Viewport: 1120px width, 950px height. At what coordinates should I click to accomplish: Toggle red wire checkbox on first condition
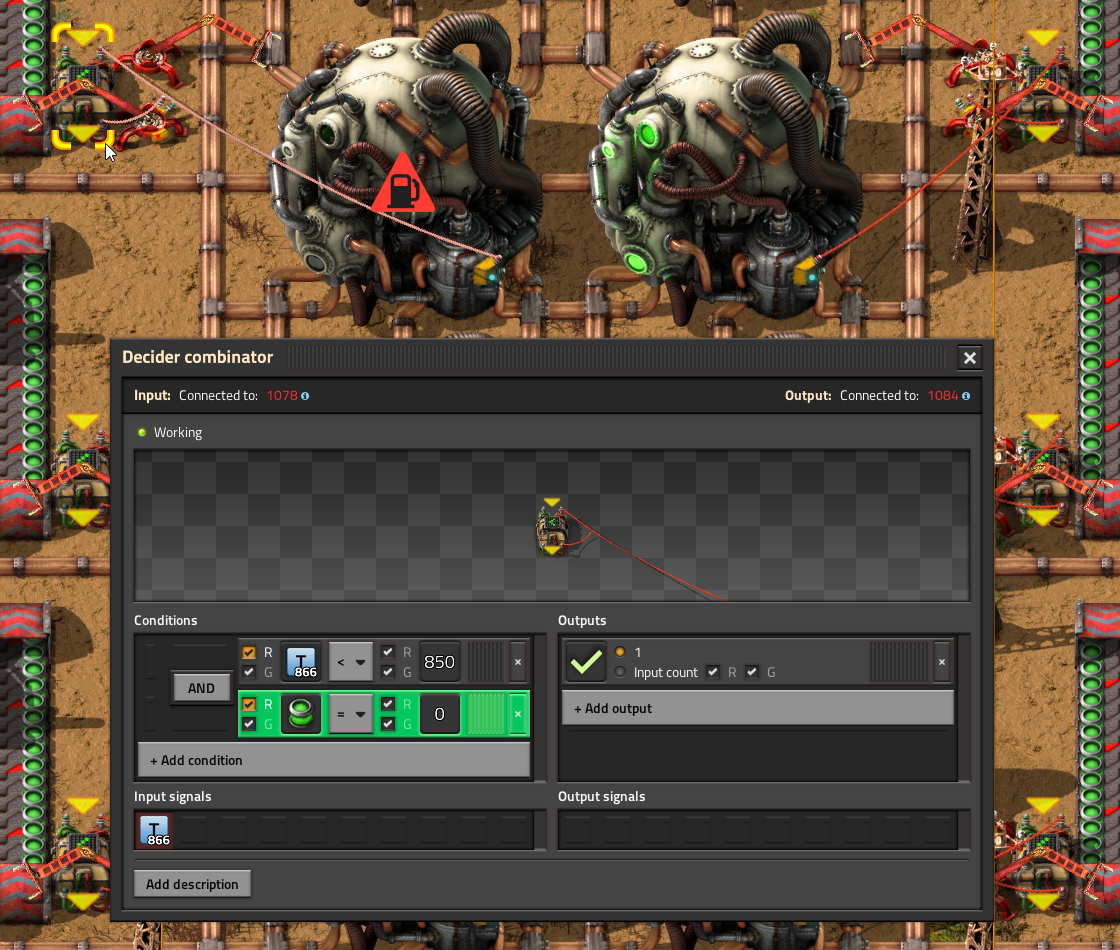(x=249, y=652)
